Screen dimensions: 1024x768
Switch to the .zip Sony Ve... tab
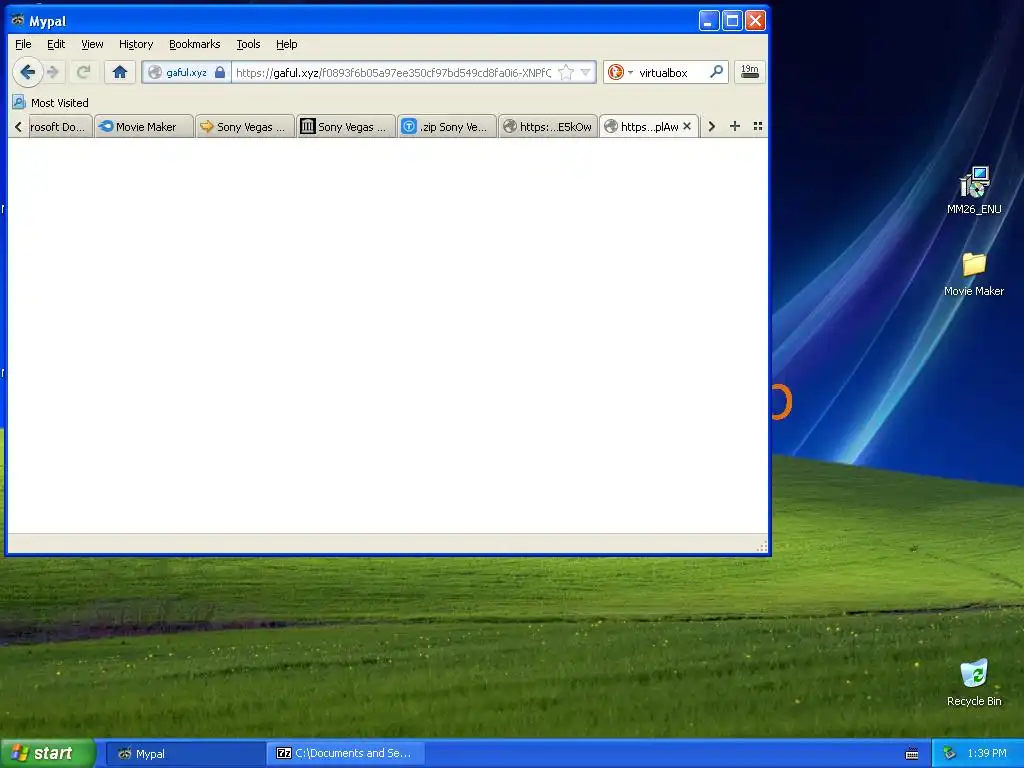(x=447, y=127)
